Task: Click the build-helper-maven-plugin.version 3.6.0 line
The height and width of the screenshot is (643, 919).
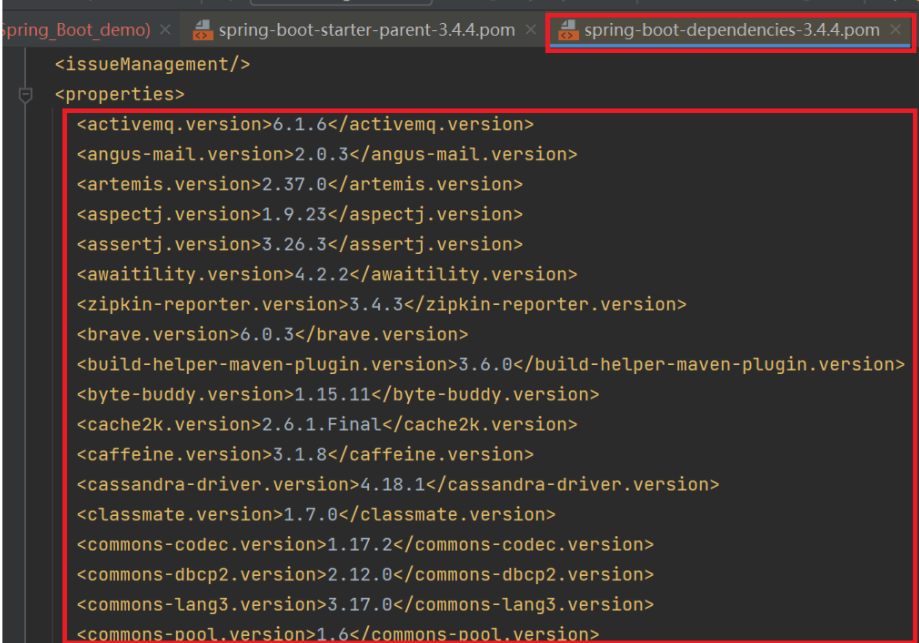Action: 491,364
